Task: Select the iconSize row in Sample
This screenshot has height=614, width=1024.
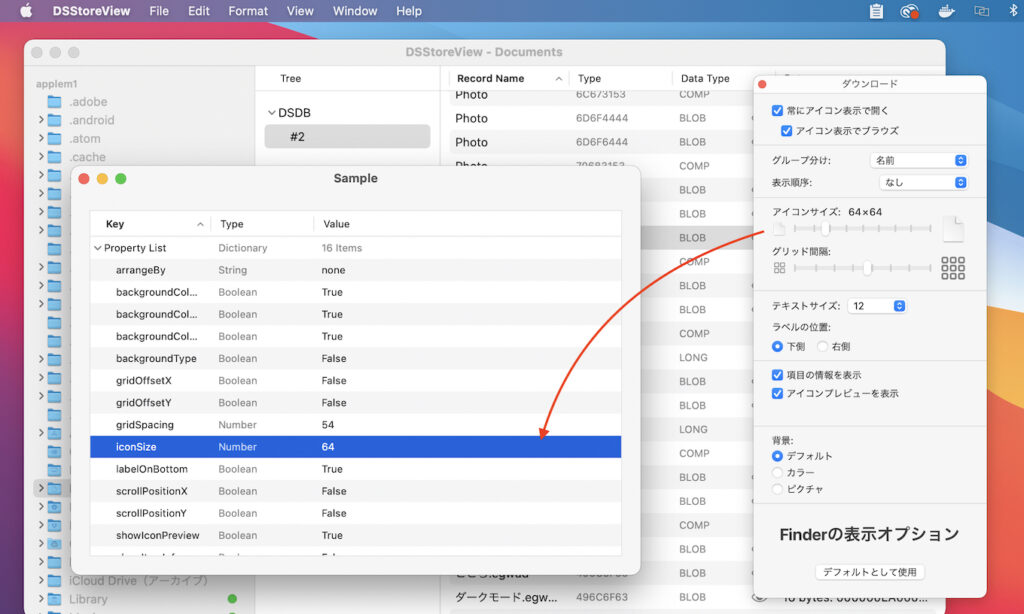Action: point(355,447)
